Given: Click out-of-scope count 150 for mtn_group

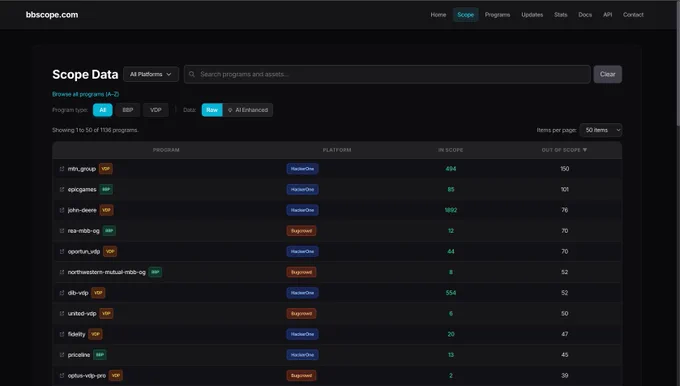Looking at the screenshot, I should pos(565,169).
